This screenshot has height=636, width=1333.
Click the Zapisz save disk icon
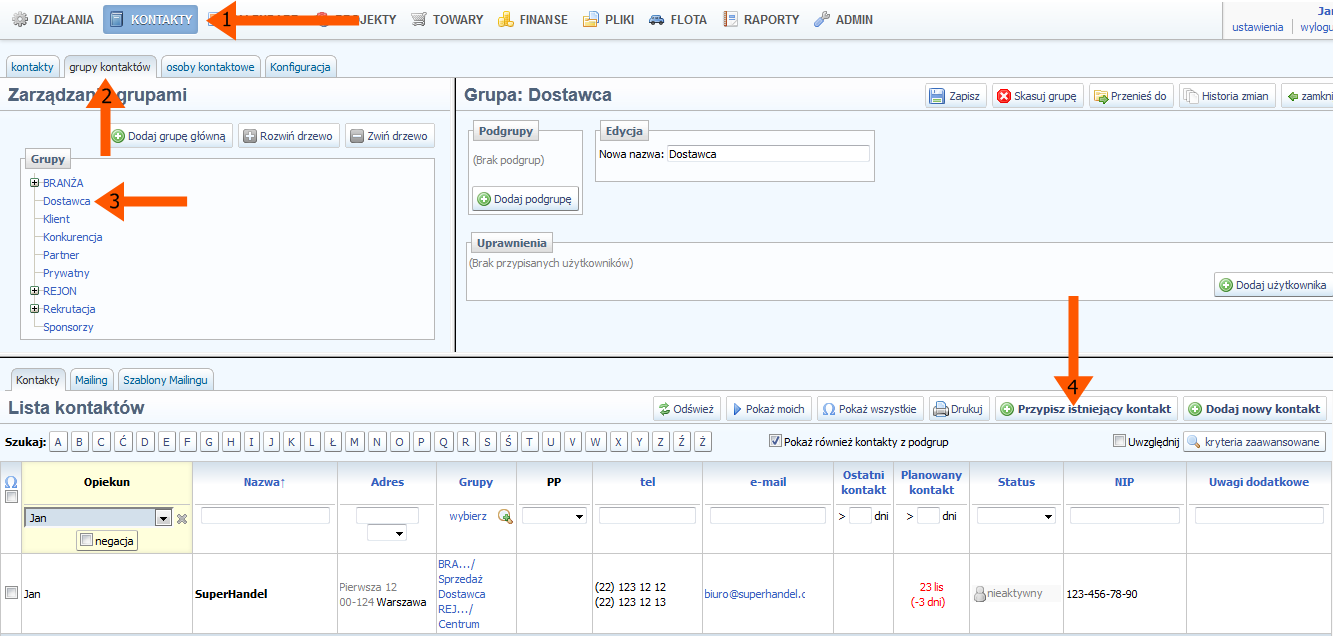pos(937,97)
